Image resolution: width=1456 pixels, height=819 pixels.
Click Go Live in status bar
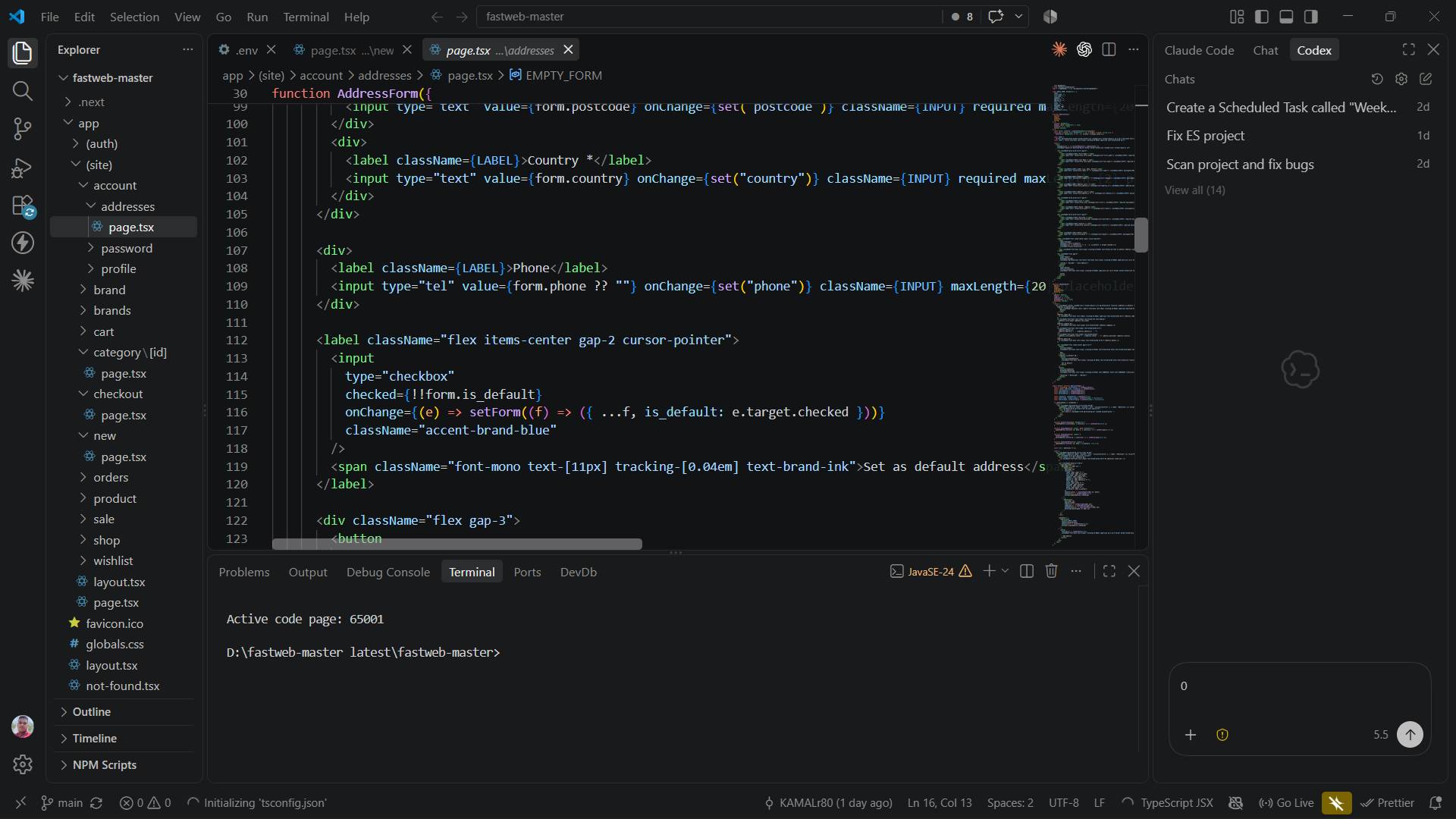tap(1286, 802)
